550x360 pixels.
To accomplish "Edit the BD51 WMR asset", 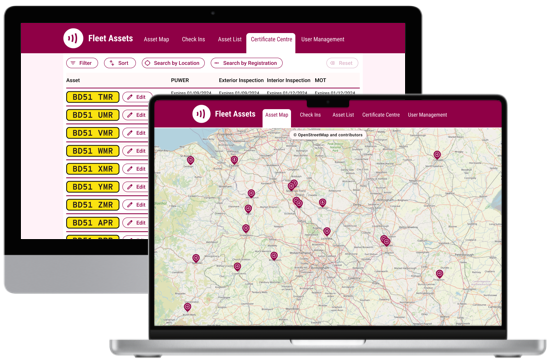I will point(136,151).
